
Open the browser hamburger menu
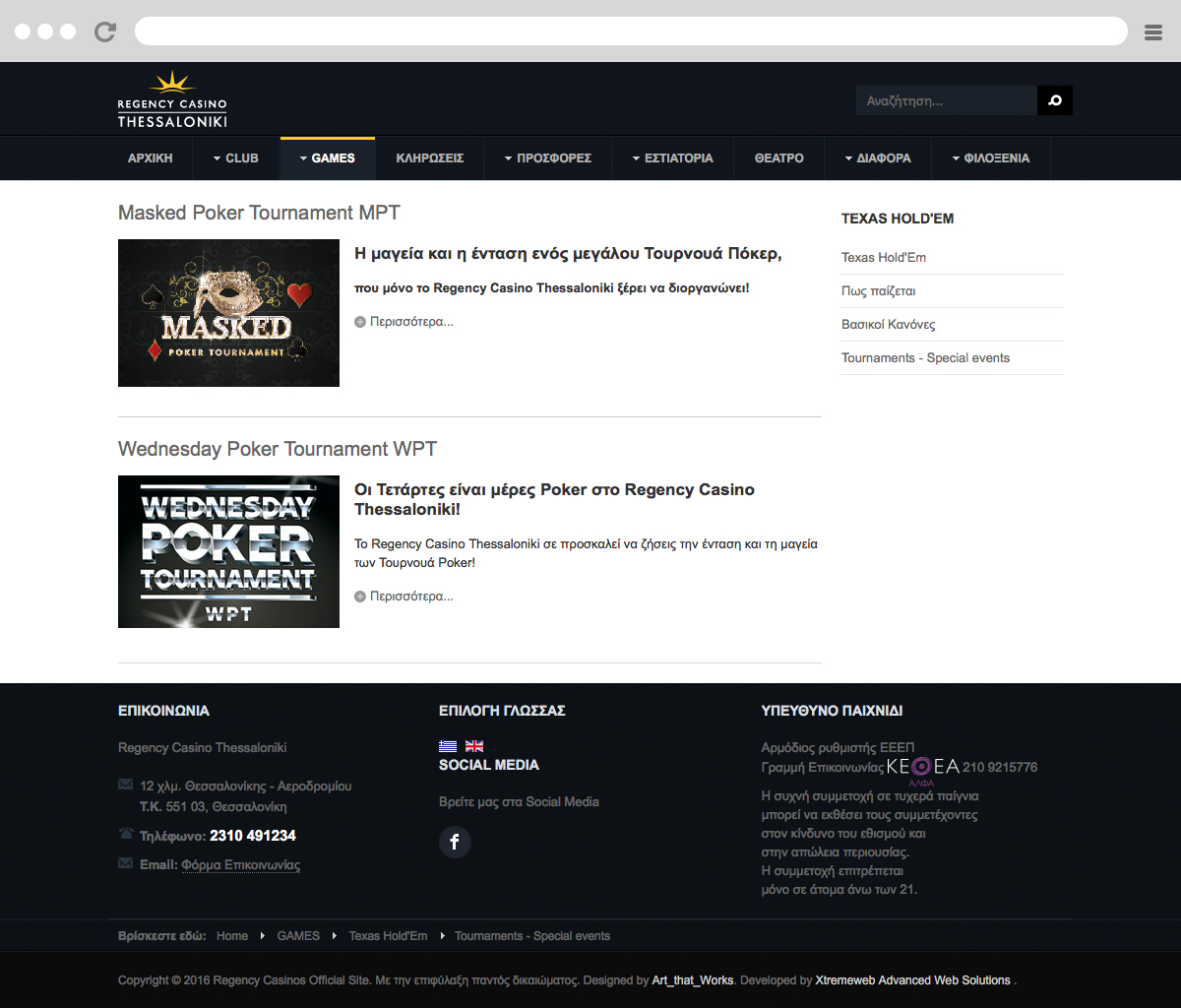(1153, 32)
